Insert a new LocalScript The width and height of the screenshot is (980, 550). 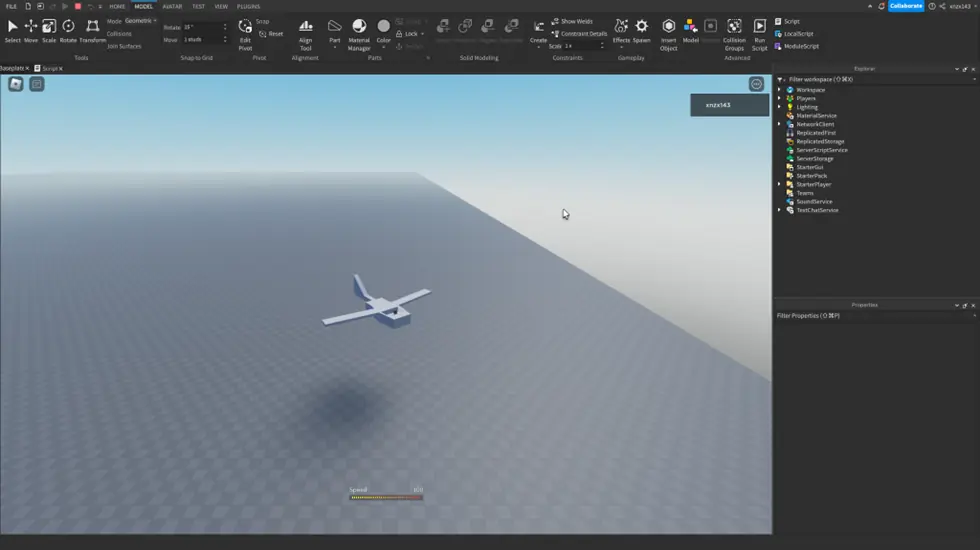tap(794, 34)
